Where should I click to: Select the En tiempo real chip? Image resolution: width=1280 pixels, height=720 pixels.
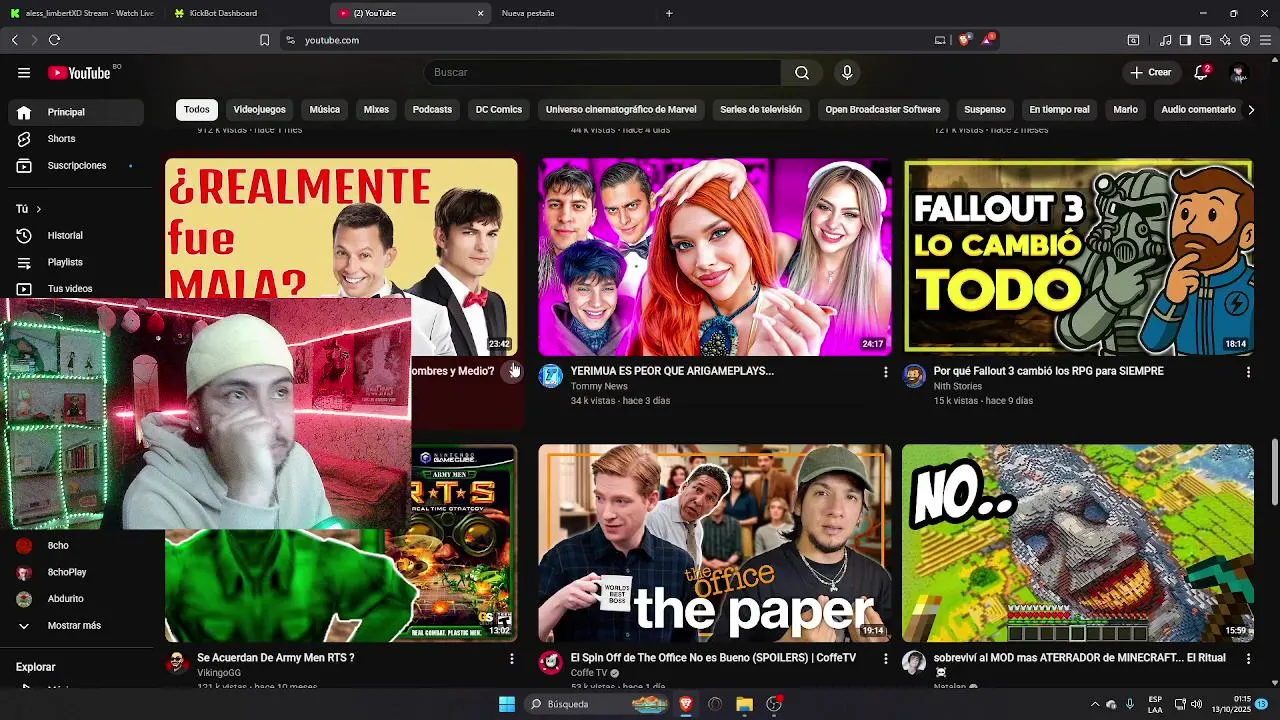pos(1059,110)
